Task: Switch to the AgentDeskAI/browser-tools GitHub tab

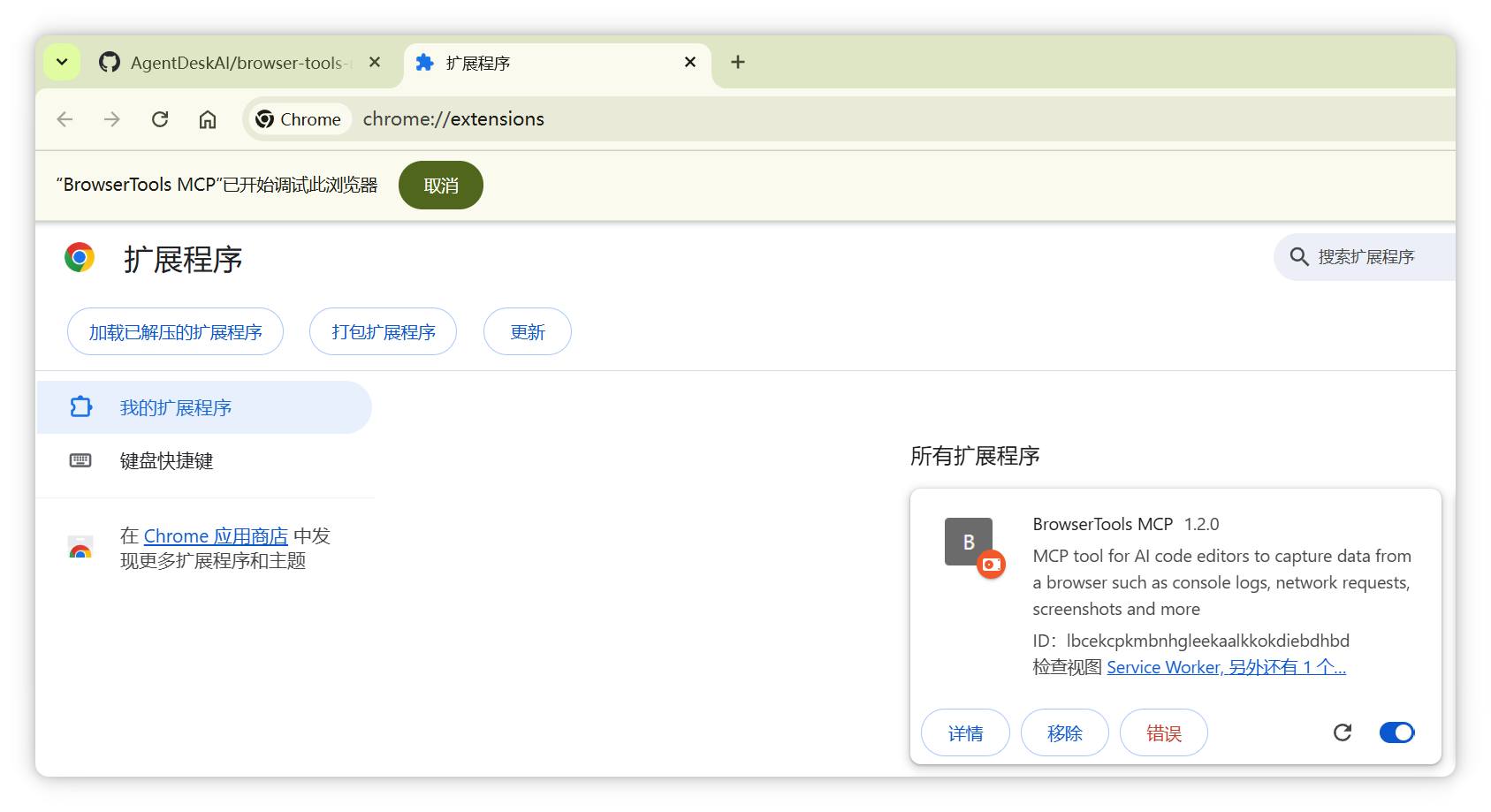Action: pos(230,63)
